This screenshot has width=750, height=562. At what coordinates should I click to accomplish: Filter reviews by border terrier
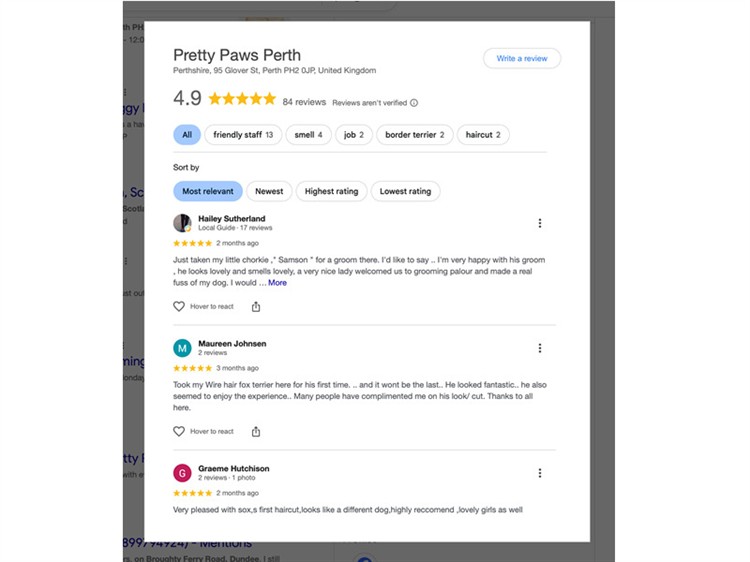pos(415,135)
